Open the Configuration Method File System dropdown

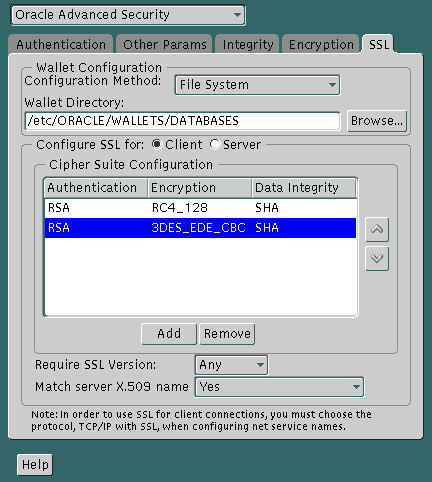(257, 85)
